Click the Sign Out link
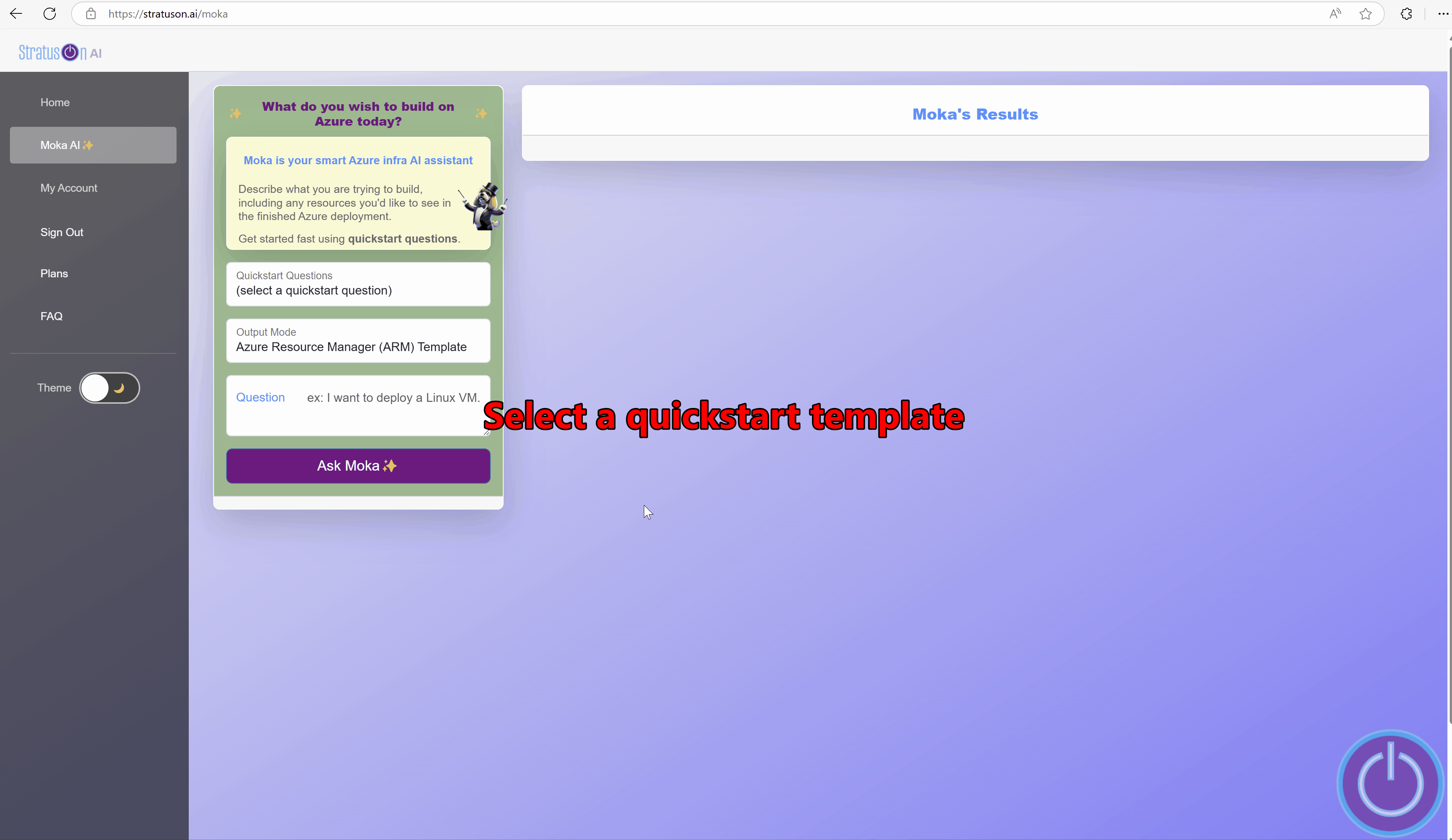 (x=61, y=231)
